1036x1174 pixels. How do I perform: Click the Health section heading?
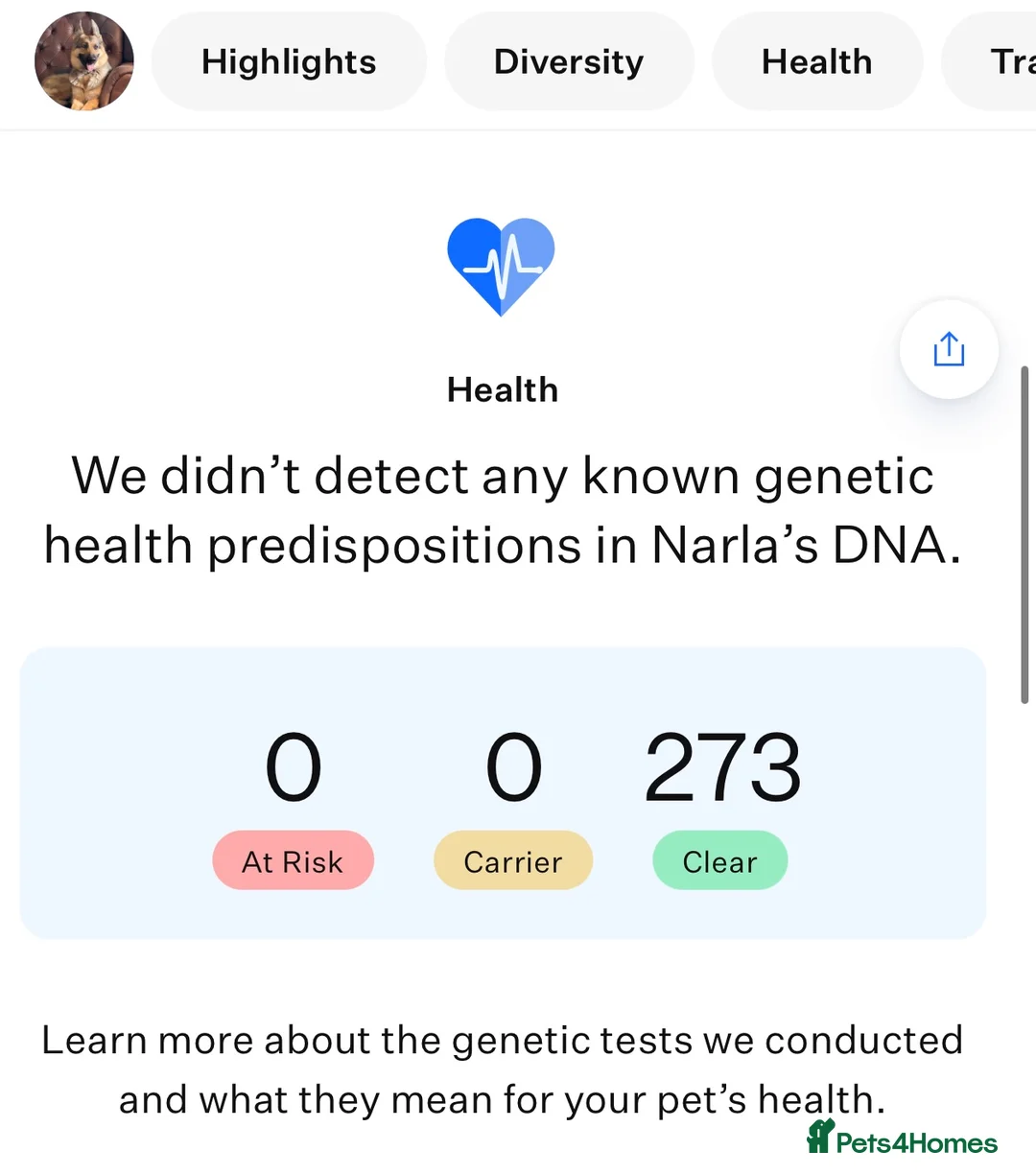(502, 390)
